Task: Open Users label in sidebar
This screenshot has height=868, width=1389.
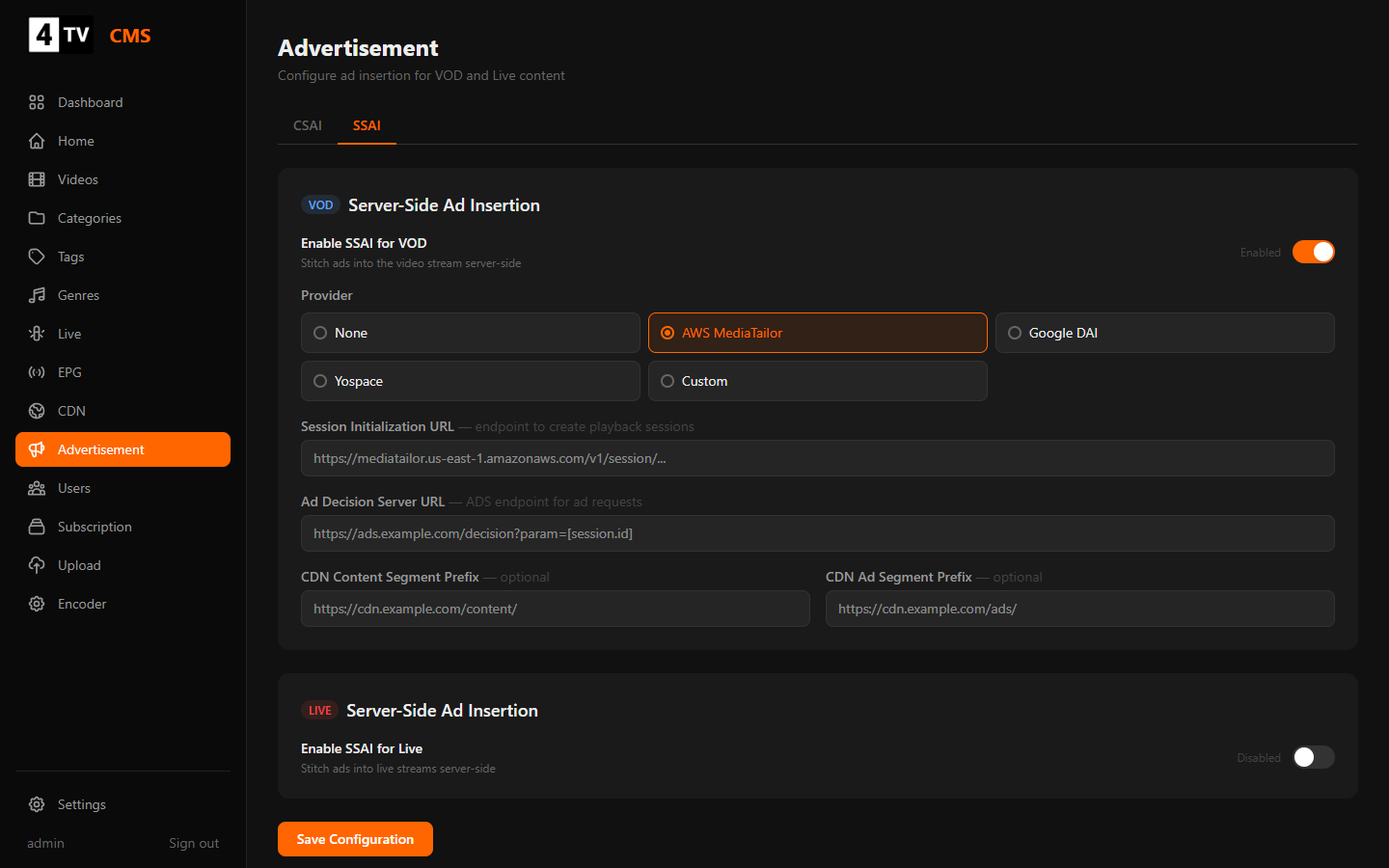Action: [x=74, y=488]
